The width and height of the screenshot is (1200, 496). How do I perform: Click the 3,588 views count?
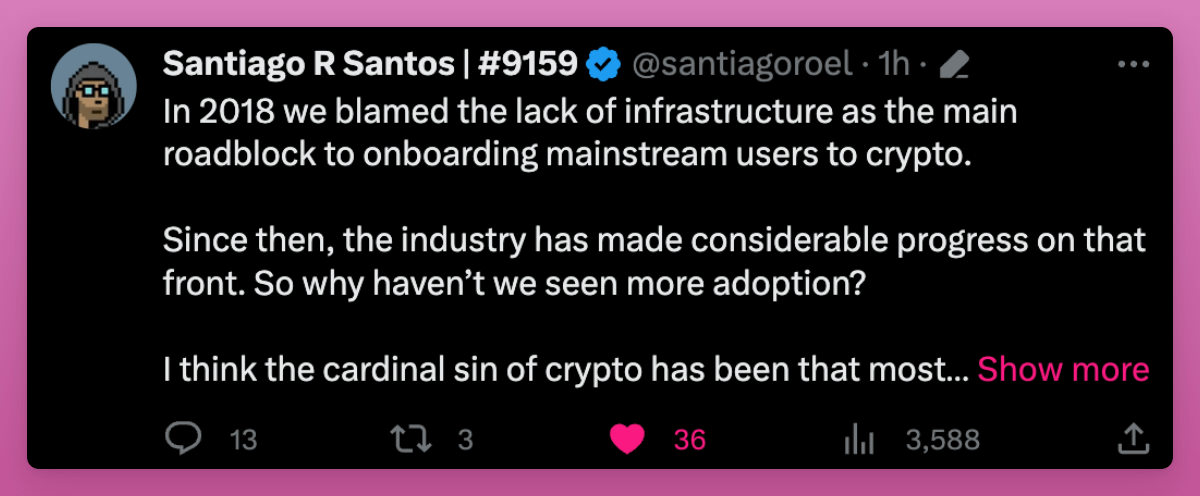[x=942, y=440]
